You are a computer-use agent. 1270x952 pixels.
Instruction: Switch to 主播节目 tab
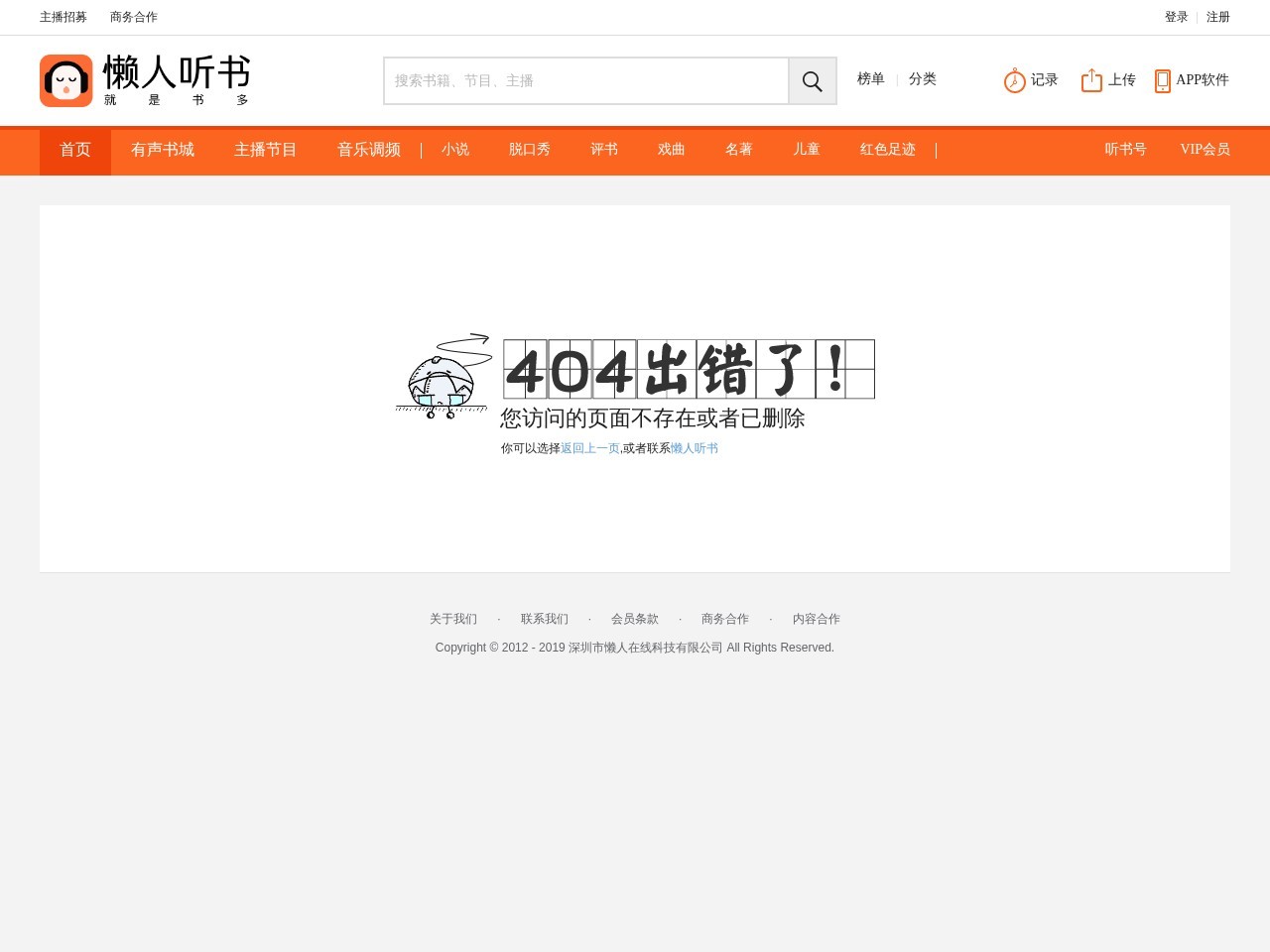(266, 150)
